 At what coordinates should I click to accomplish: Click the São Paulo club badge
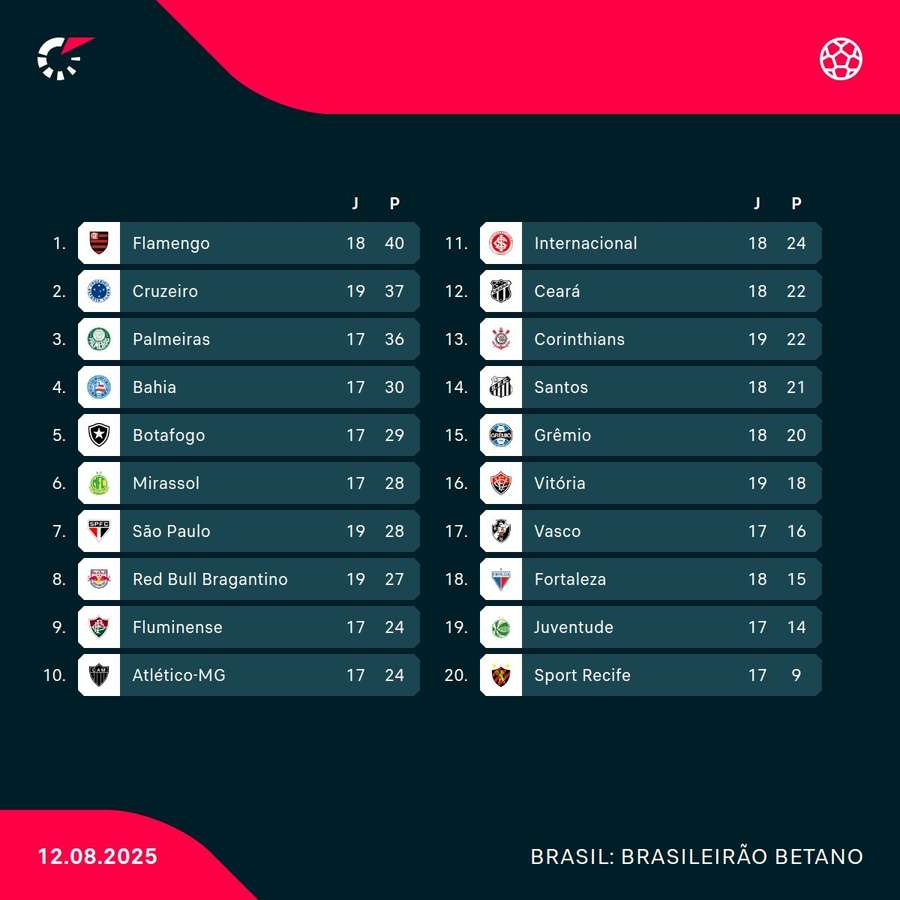[x=99, y=531]
